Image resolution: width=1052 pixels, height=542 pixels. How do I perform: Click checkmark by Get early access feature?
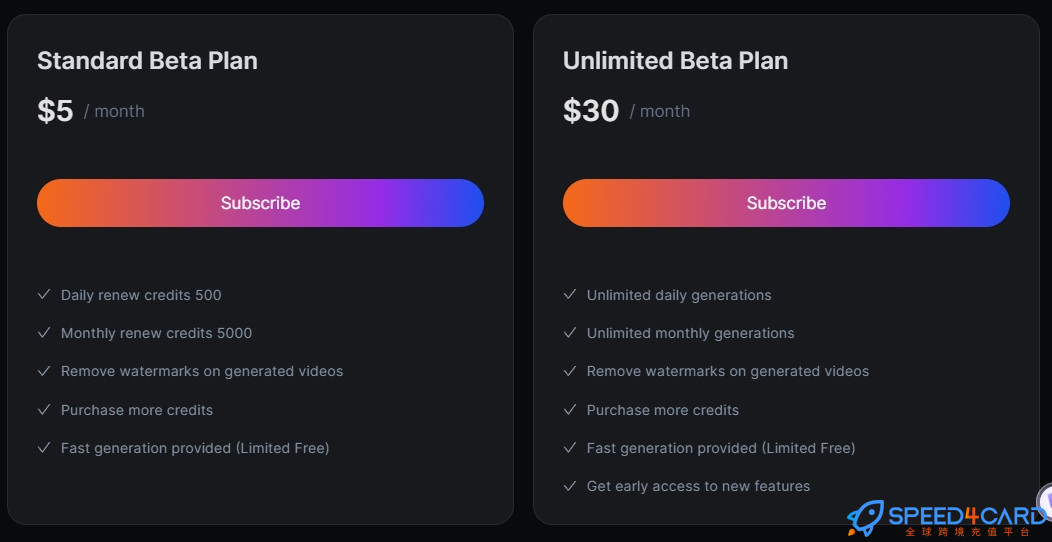pos(570,486)
